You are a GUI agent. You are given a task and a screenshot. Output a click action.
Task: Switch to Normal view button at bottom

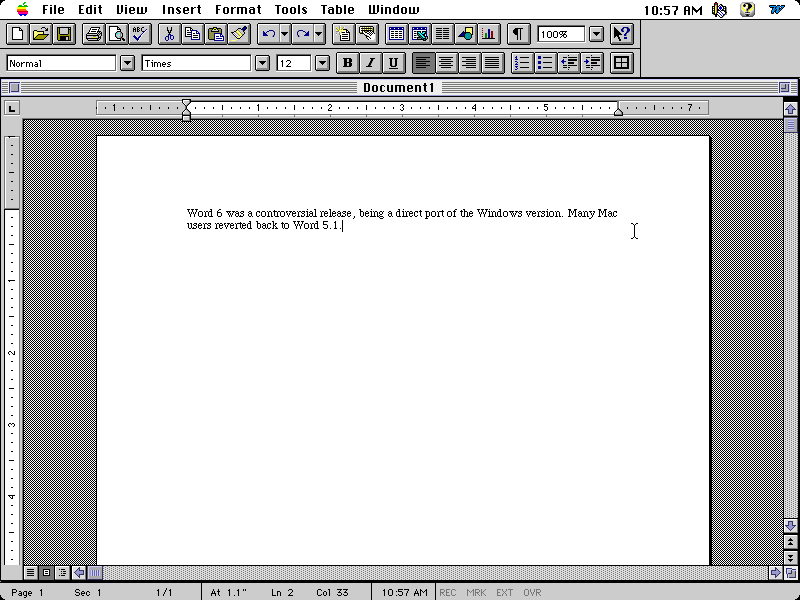click(31, 572)
